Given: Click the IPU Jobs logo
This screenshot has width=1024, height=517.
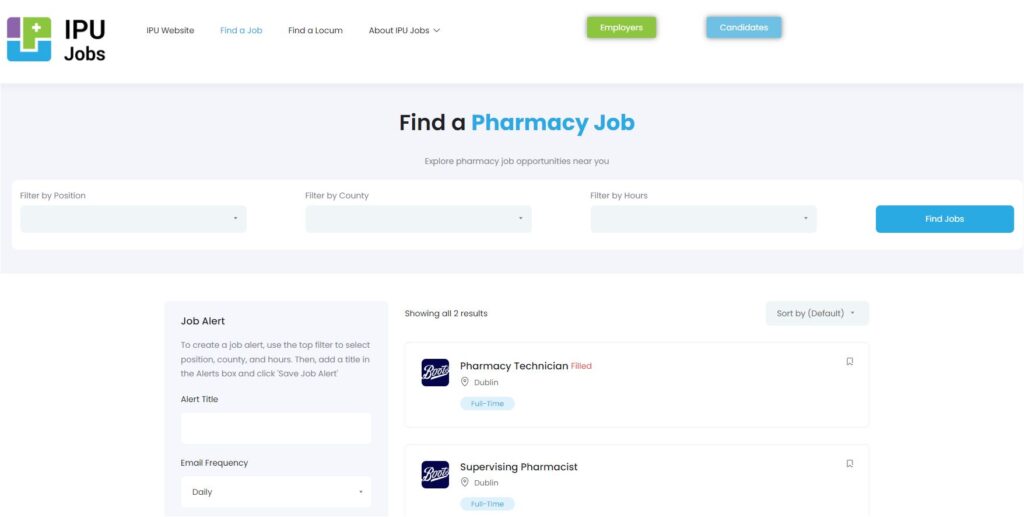Looking at the screenshot, I should (x=56, y=40).
